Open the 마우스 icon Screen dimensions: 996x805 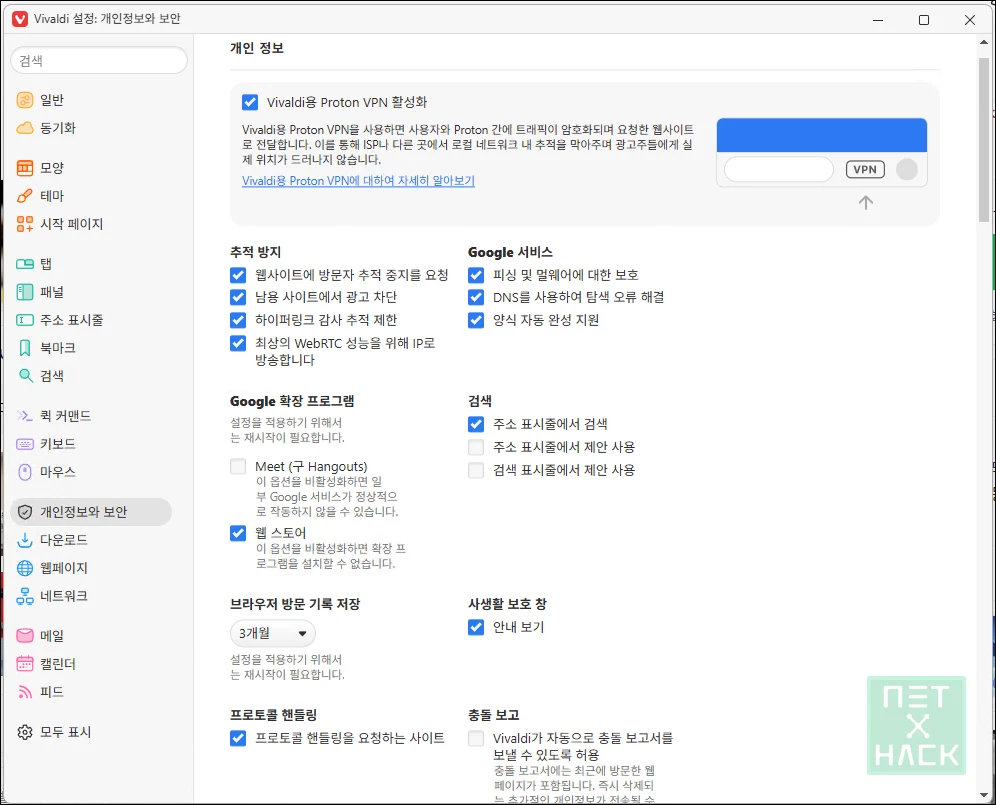pos(25,471)
